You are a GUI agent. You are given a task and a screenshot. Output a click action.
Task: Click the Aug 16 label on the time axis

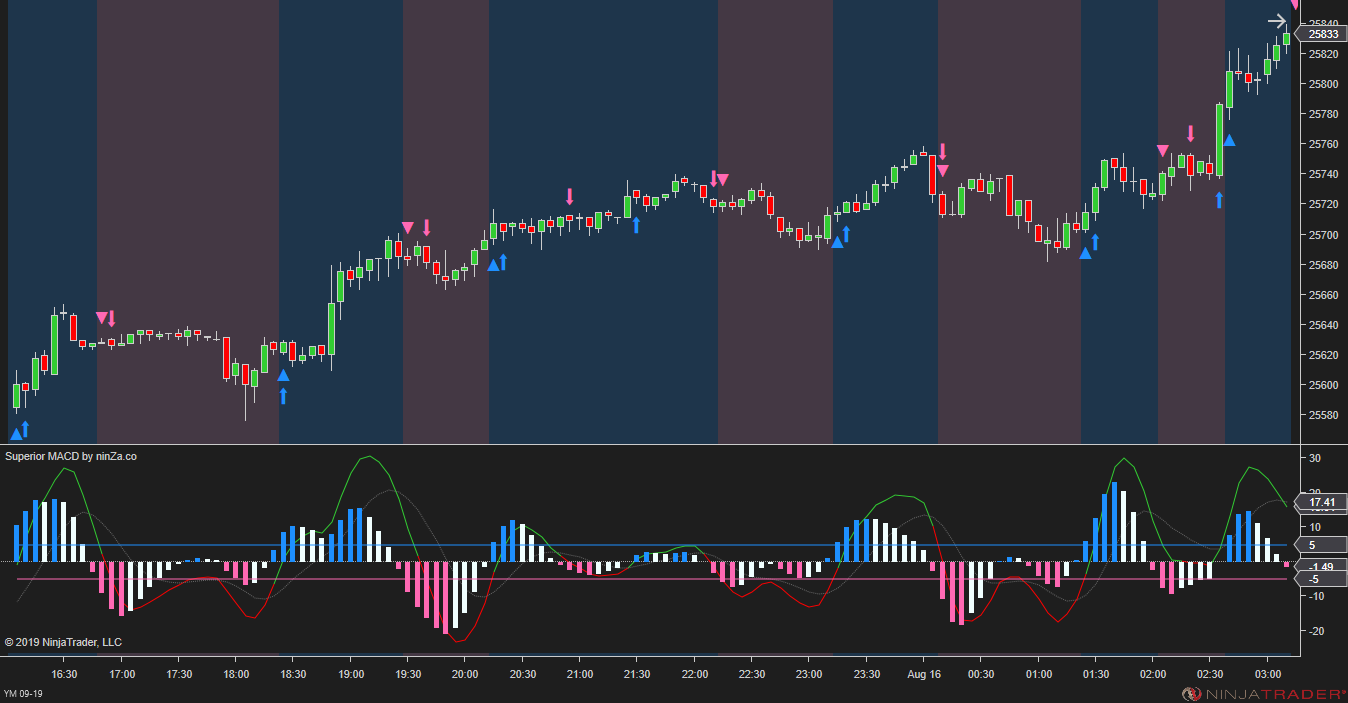[923, 674]
